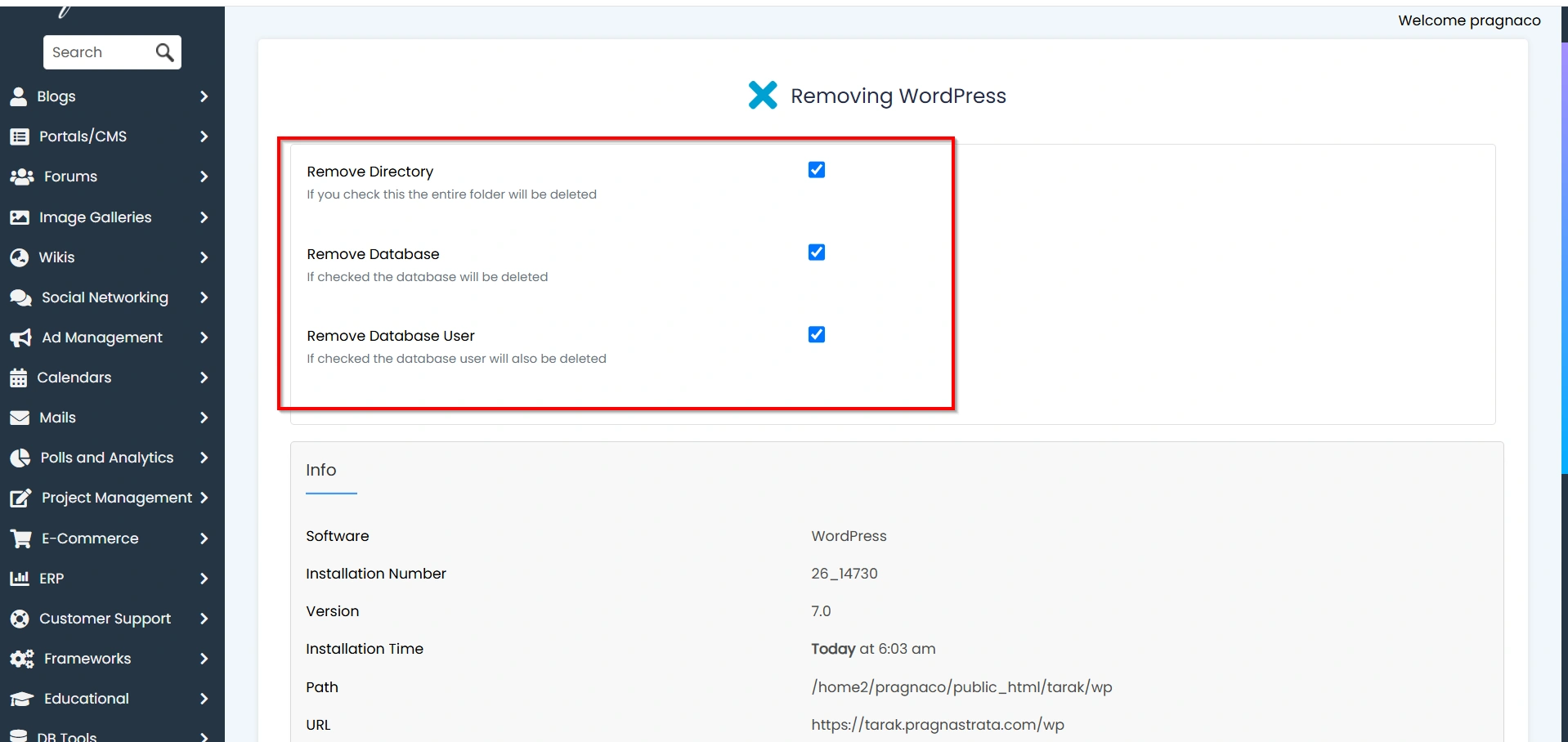Screen dimensions: 1568x742
Task: Expand the Blogs category chevron
Action: pyautogui.click(x=204, y=96)
